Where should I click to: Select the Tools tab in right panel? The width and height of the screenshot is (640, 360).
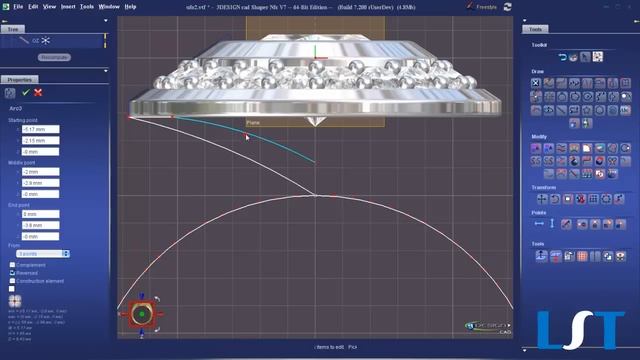(x=535, y=29)
